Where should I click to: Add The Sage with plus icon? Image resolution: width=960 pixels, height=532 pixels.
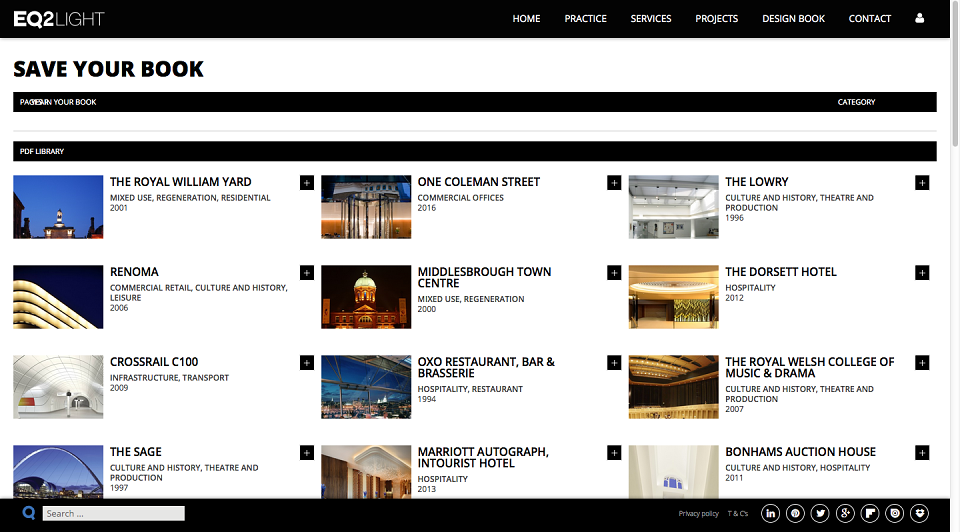(307, 452)
